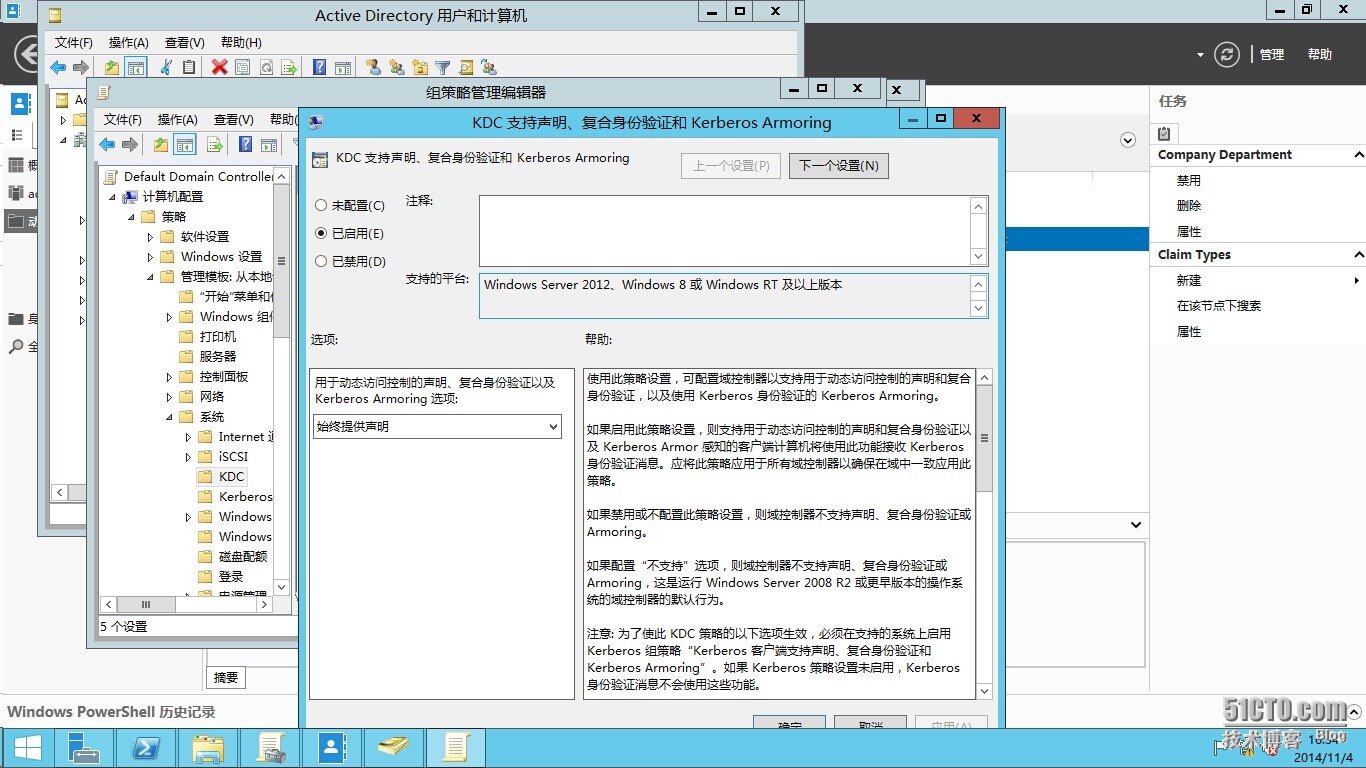
Task: Open the 始终提供声明 options dropdown
Action: (437, 427)
